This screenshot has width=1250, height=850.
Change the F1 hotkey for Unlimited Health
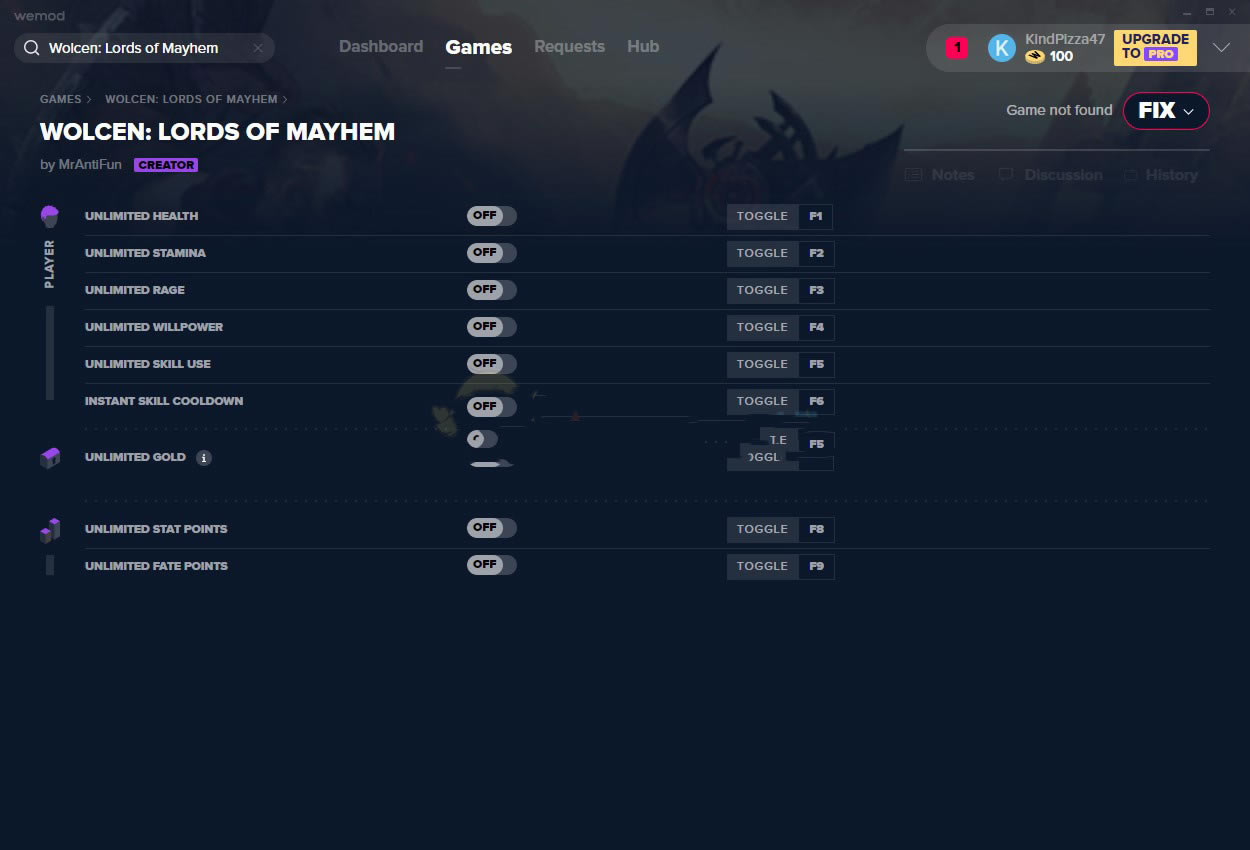point(815,216)
